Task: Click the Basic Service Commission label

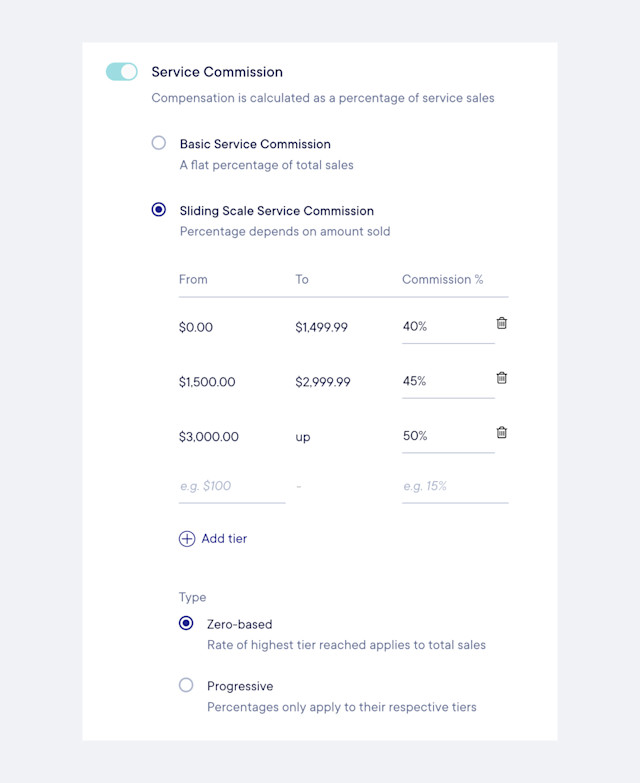Action: (x=255, y=144)
